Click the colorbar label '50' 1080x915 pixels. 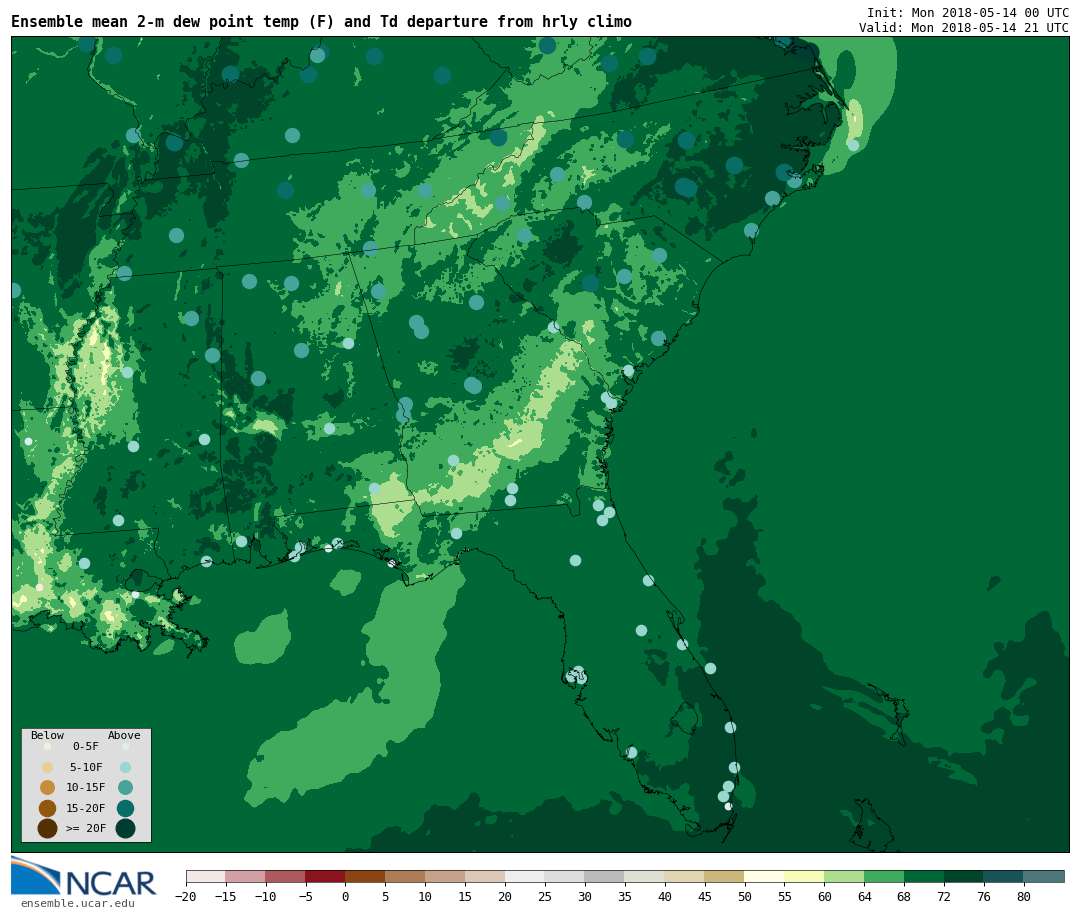pos(745,896)
